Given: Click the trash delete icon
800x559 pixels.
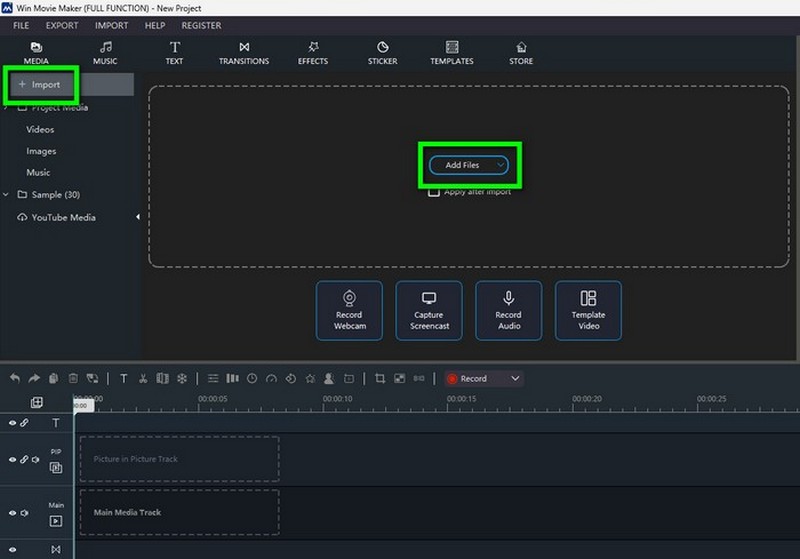Looking at the screenshot, I should pyautogui.click(x=73, y=378).
